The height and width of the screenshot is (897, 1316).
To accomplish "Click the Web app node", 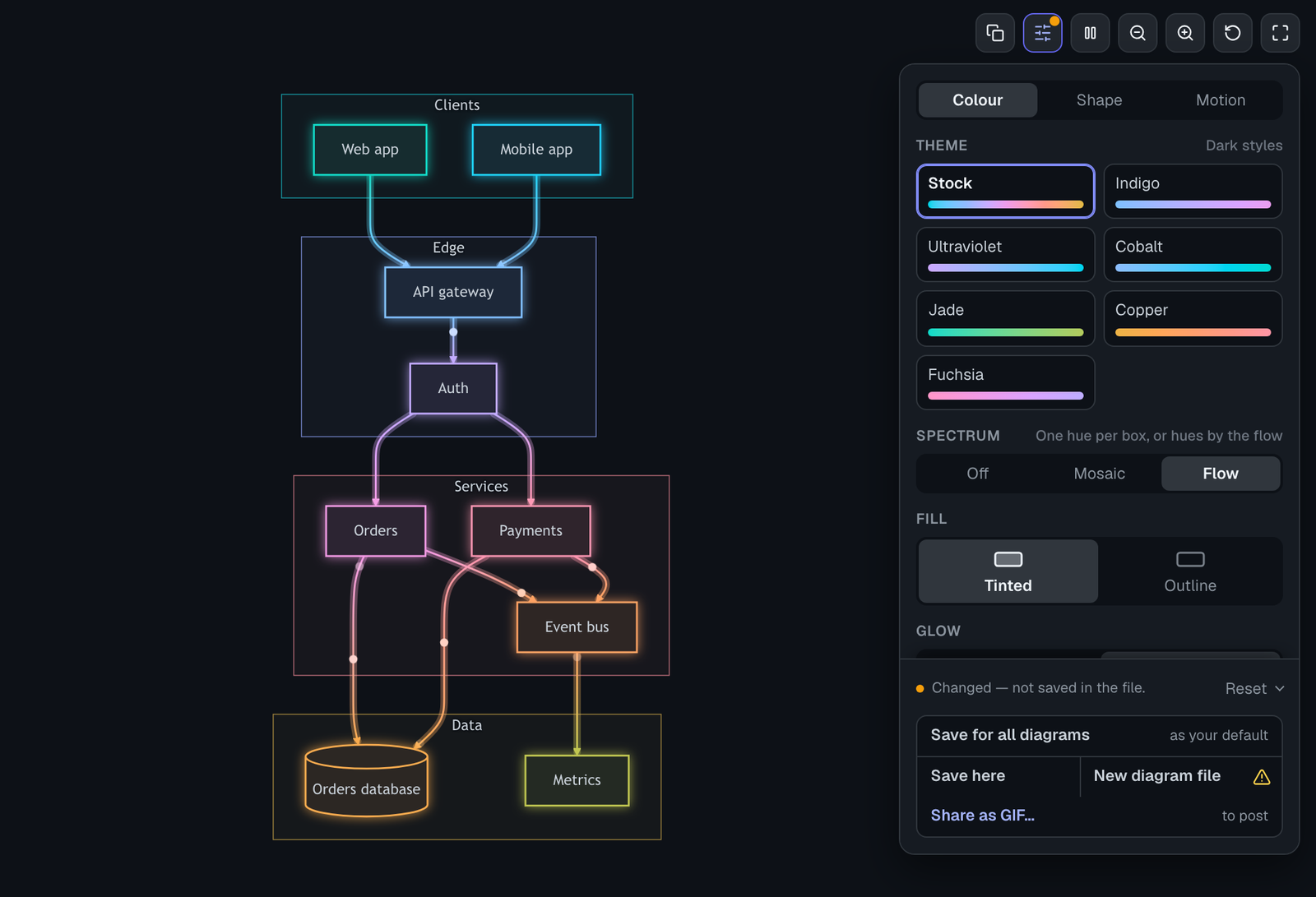I will click(370, 150).
